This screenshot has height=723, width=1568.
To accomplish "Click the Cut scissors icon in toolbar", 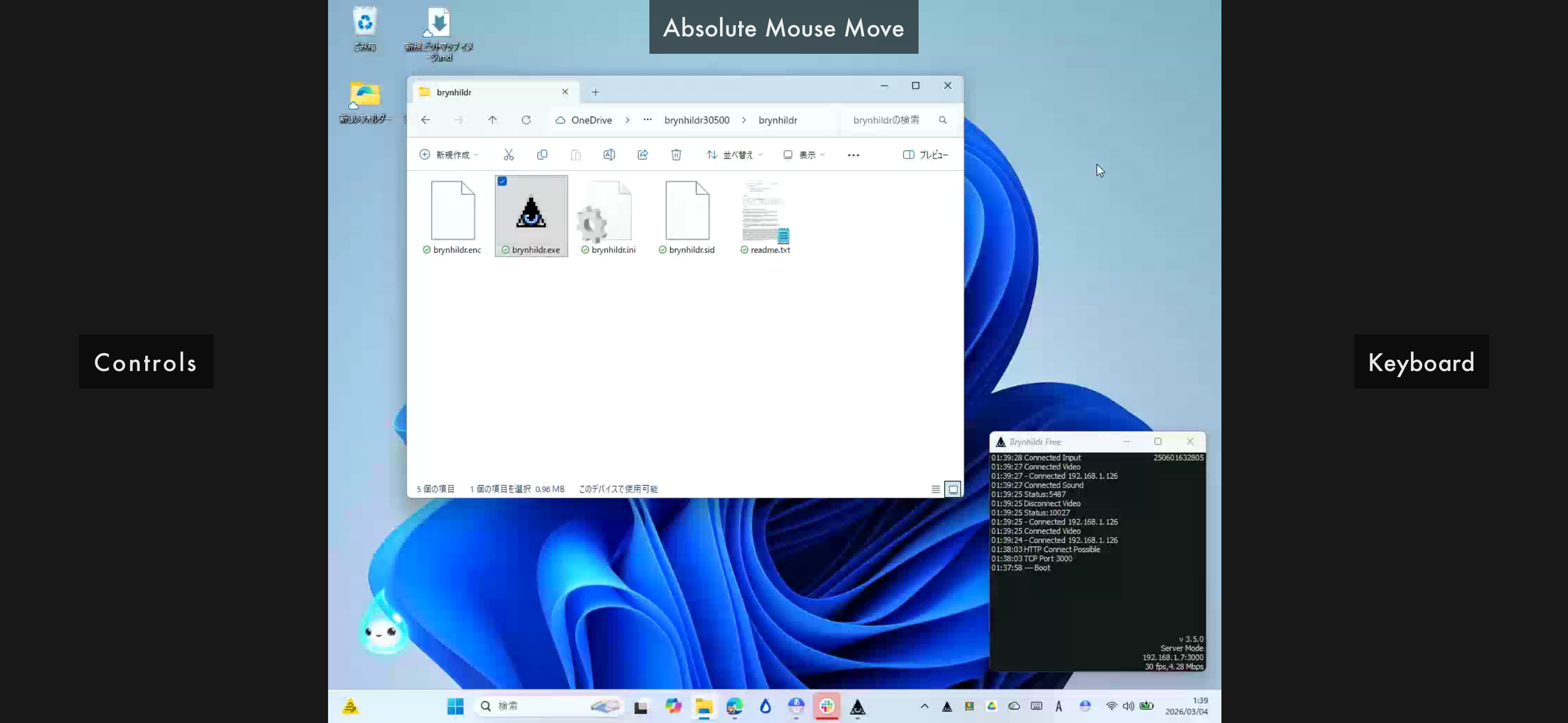I will point(508,155).
